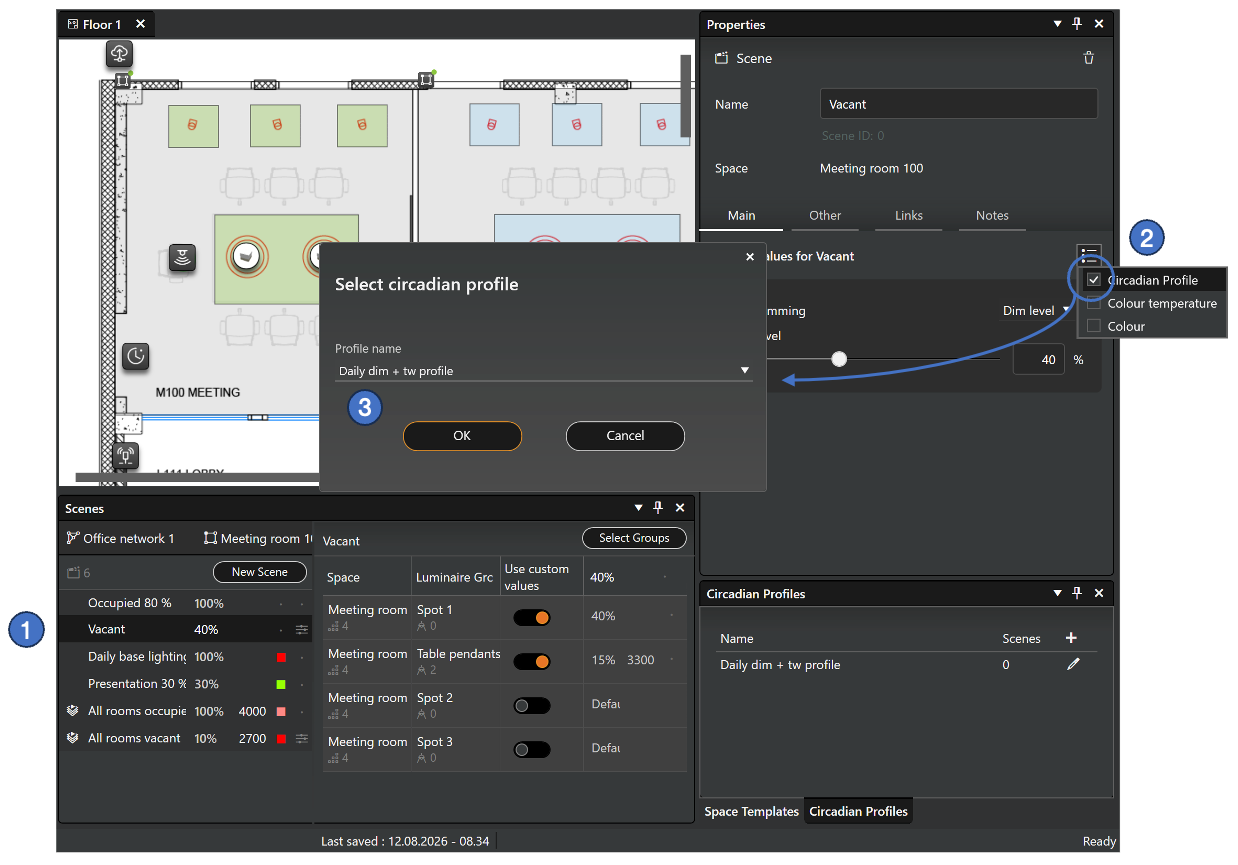Screen dimensions: 1238x865
Task: Select first blue luminaire in right room
Action: (x=492, y=124)
